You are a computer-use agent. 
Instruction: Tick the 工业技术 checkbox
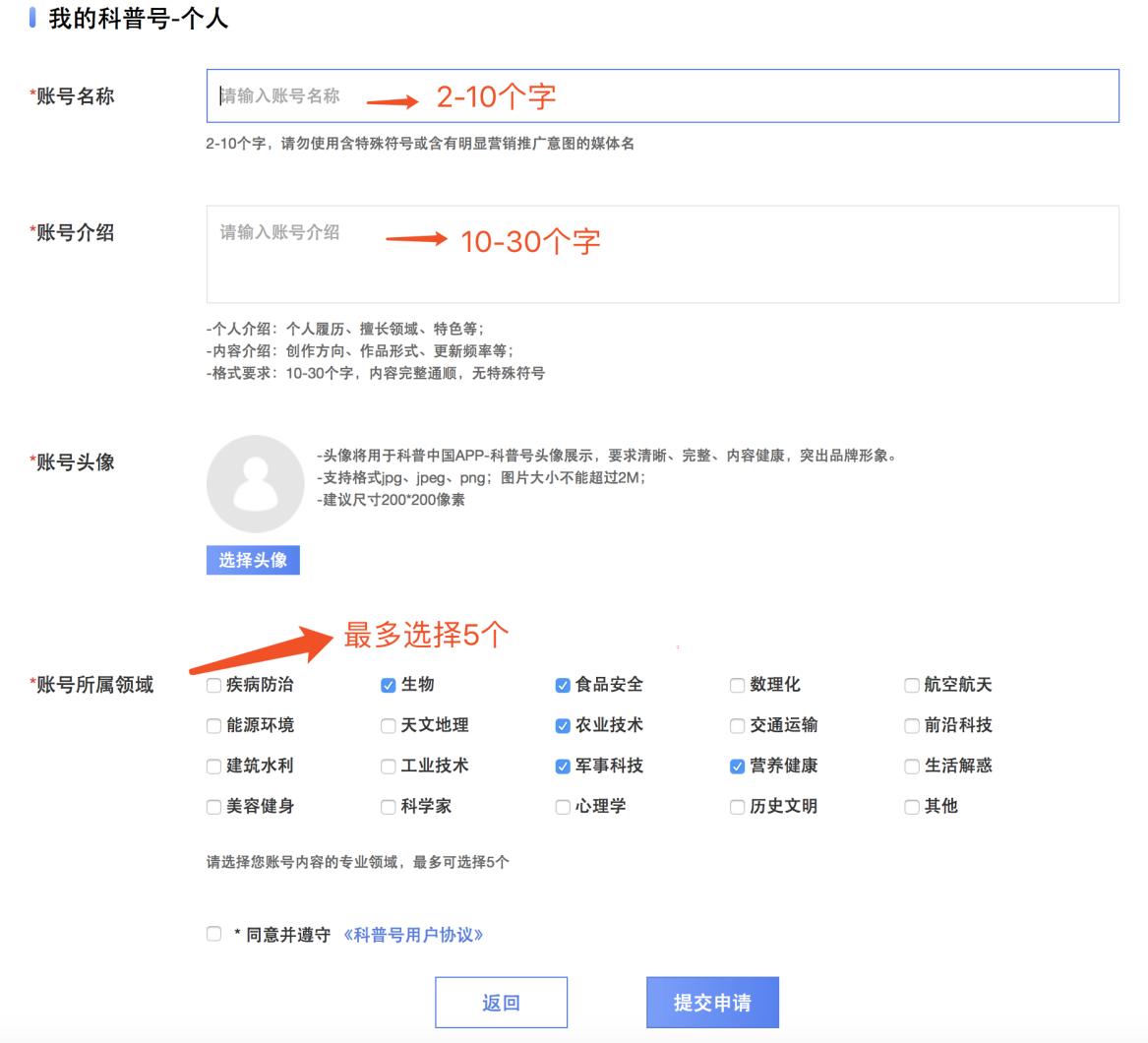point(388,767)
